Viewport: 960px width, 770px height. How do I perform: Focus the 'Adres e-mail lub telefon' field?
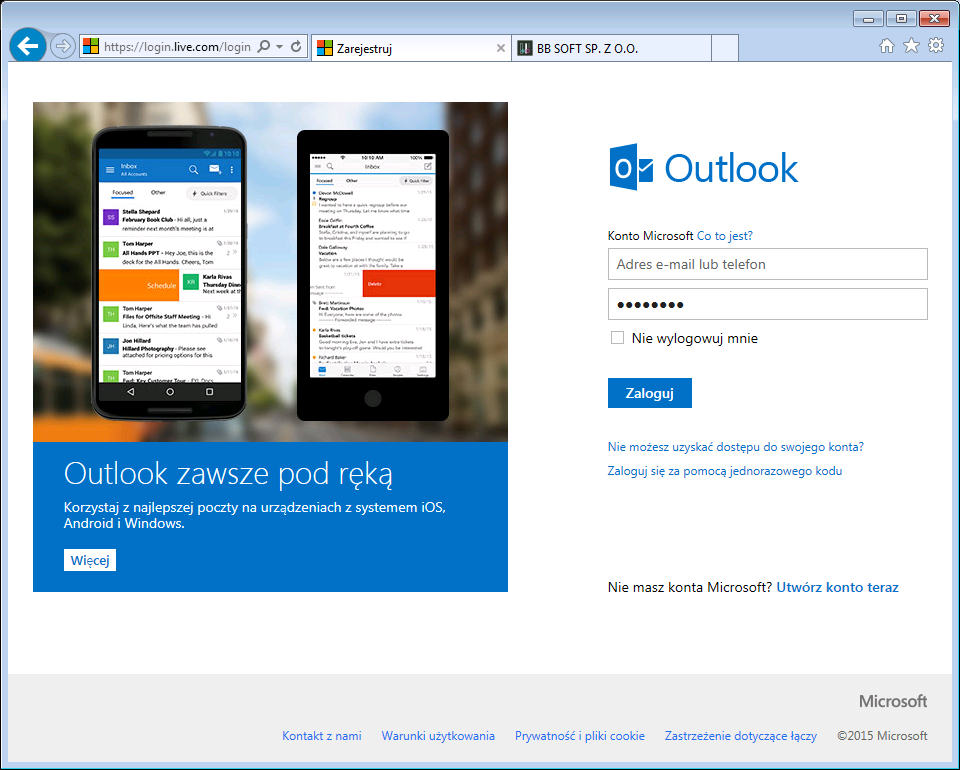[767, 264]
